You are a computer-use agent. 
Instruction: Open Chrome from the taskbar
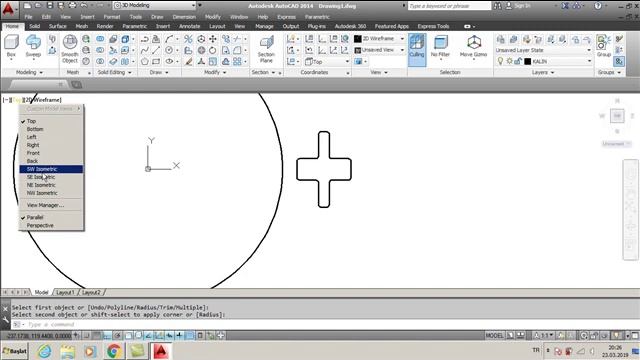pos(114,351)
